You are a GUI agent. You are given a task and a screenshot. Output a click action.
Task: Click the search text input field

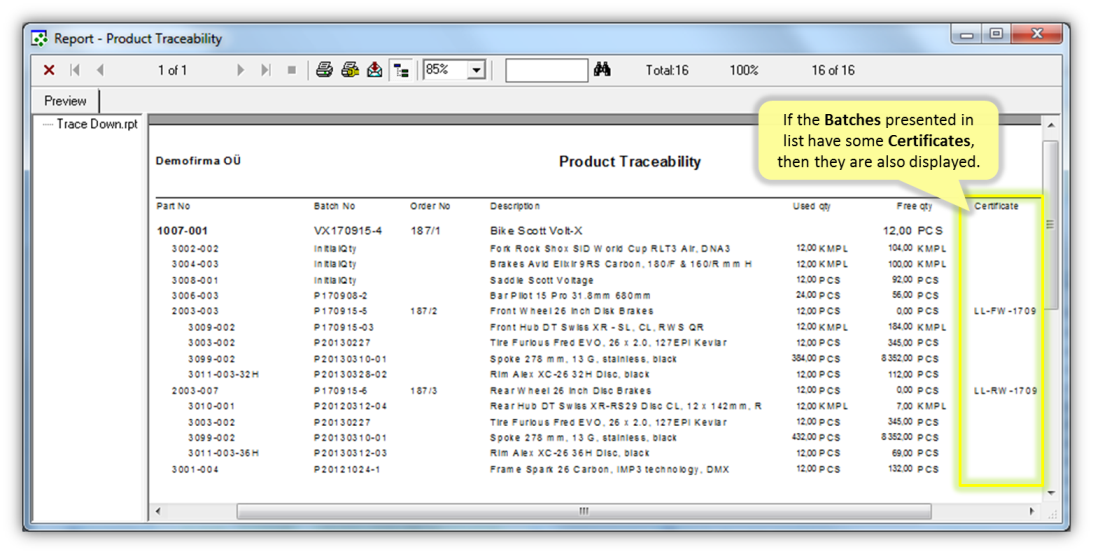546,70
